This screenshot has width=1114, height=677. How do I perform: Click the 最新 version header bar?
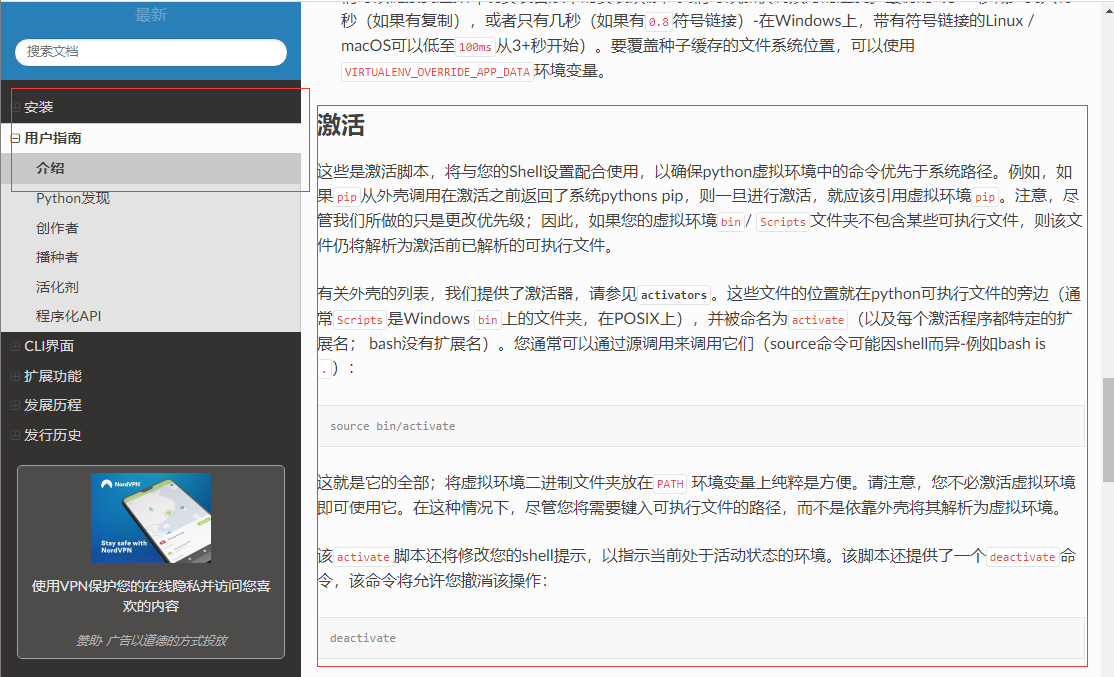click(x=150, y=14)
